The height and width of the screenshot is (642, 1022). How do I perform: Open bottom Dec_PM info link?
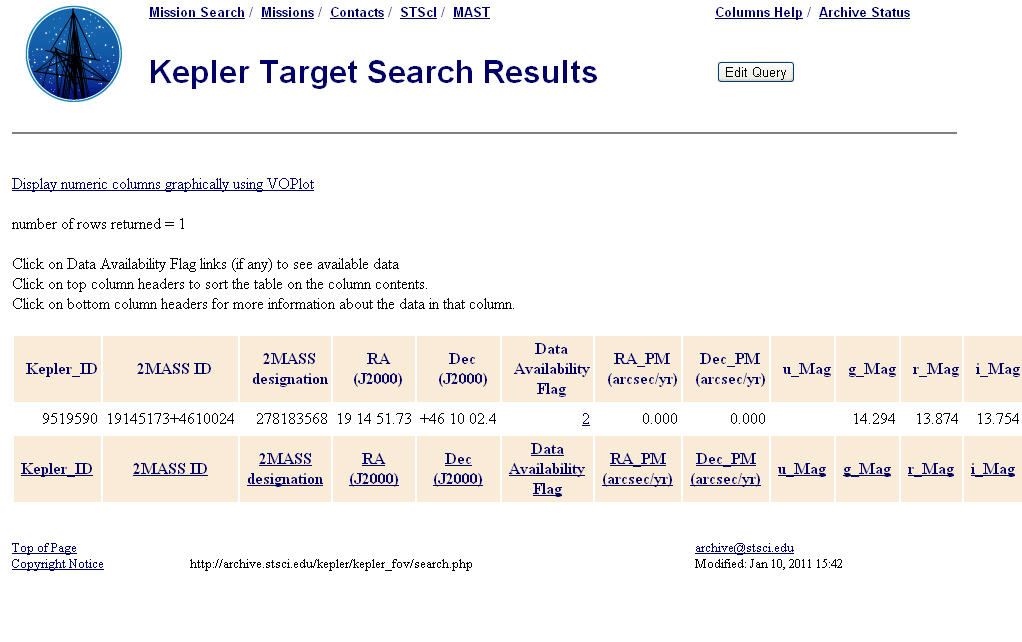(x=725, y=469)
